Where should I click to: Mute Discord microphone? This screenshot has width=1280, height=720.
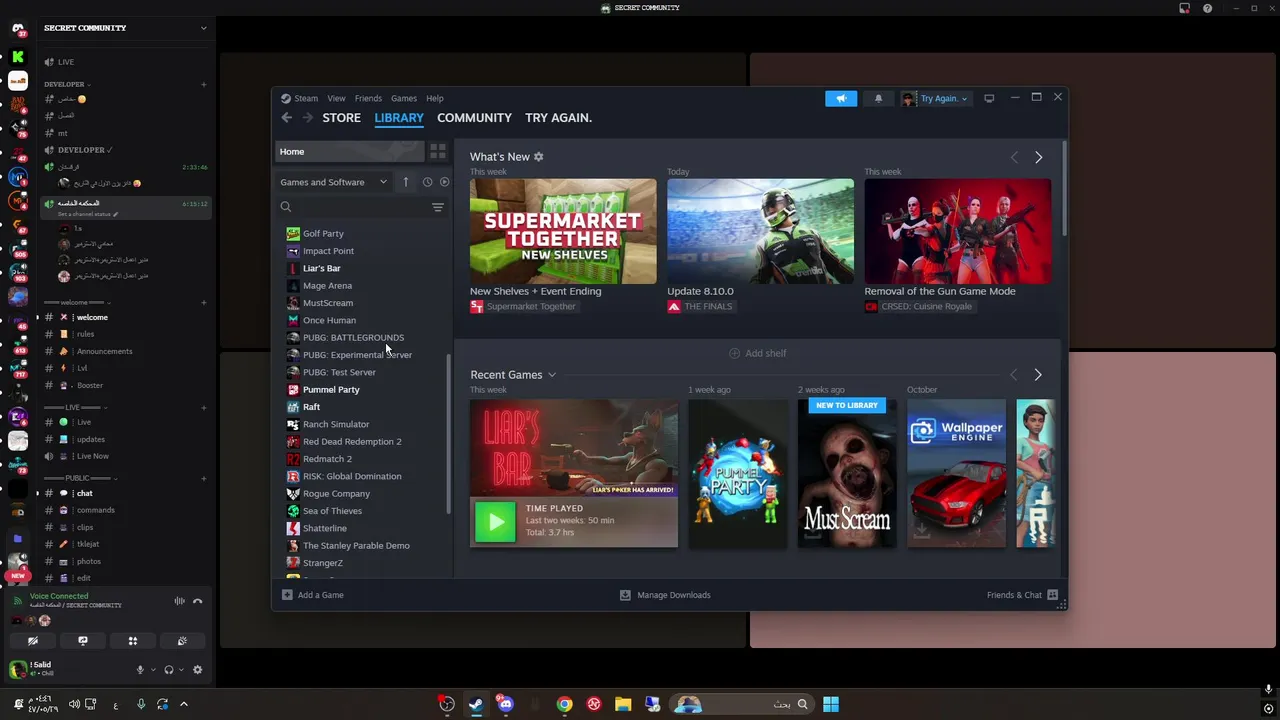click(x=140, y=670)
